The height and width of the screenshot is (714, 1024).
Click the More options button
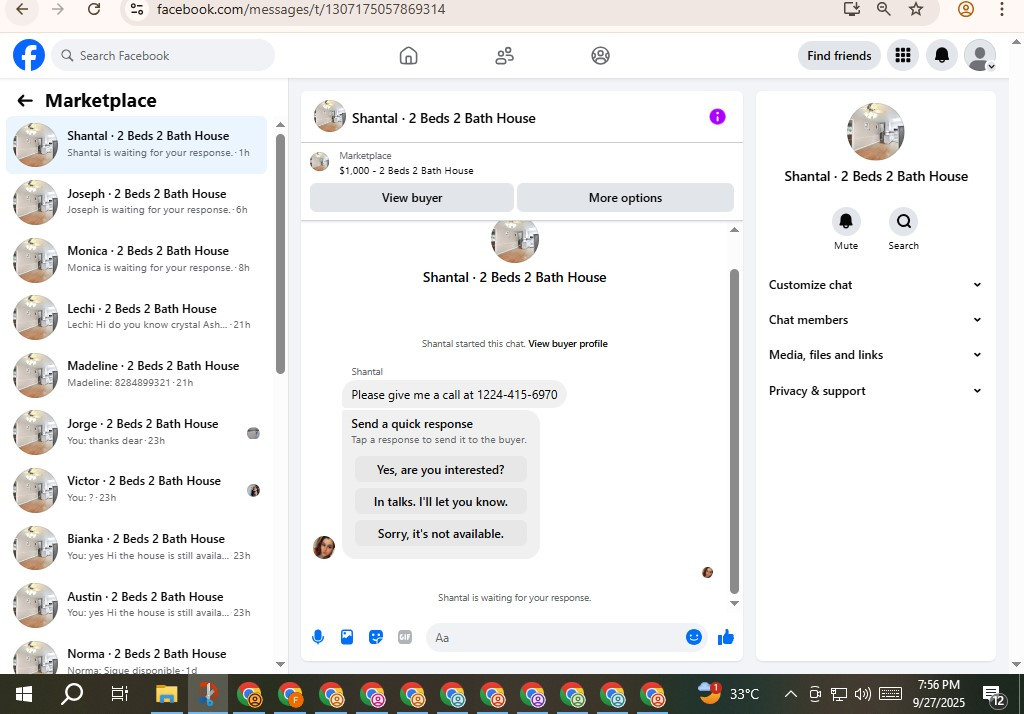[625, 198]
